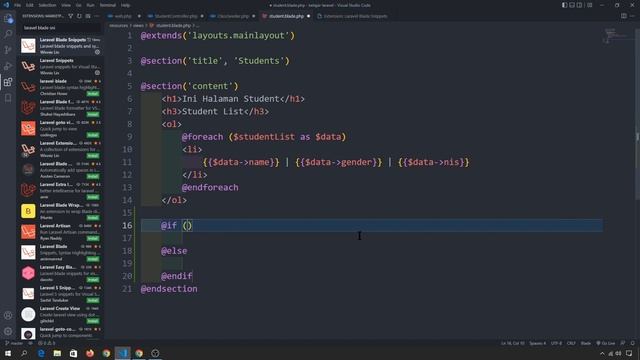
Task: Open Extensions panel more actions menu
Action: (97, 16)
